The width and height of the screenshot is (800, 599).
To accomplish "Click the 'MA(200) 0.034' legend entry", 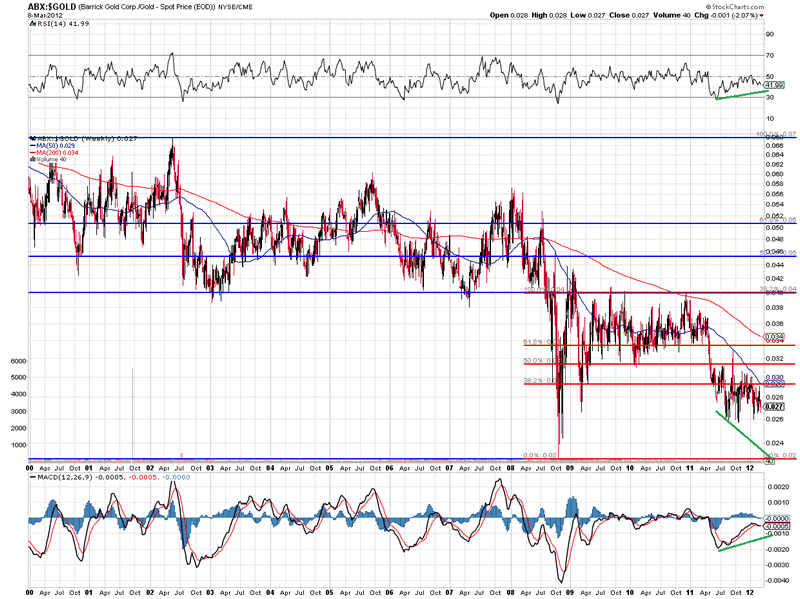I will point(58,153).
